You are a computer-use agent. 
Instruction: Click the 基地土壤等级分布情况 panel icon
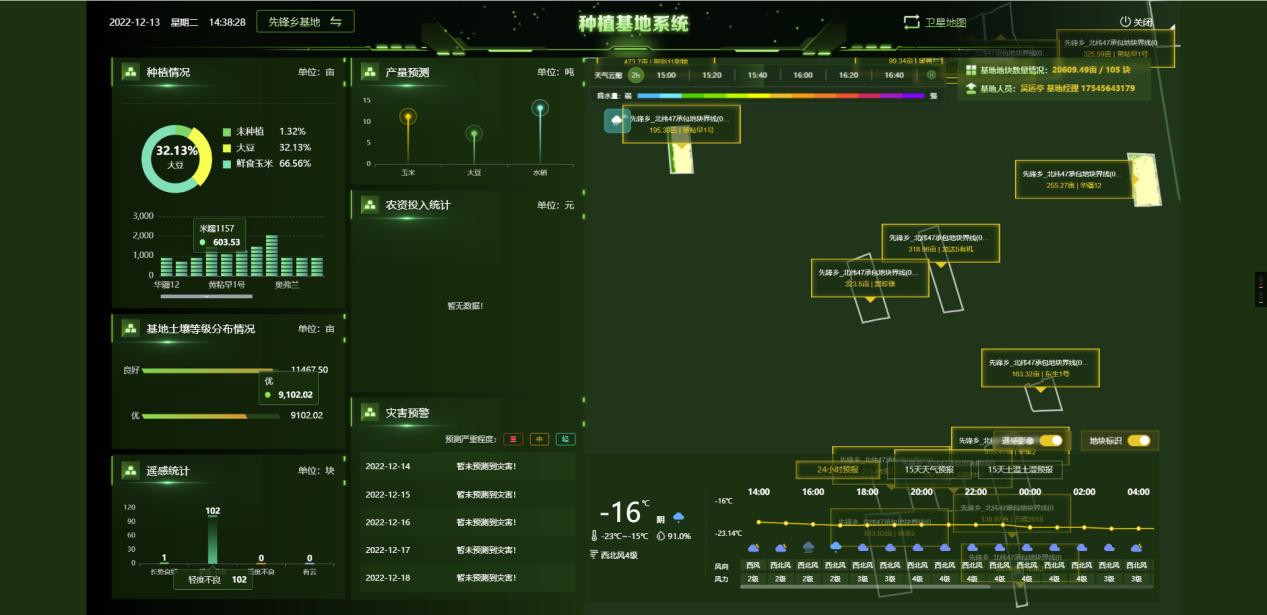[130, 328]
